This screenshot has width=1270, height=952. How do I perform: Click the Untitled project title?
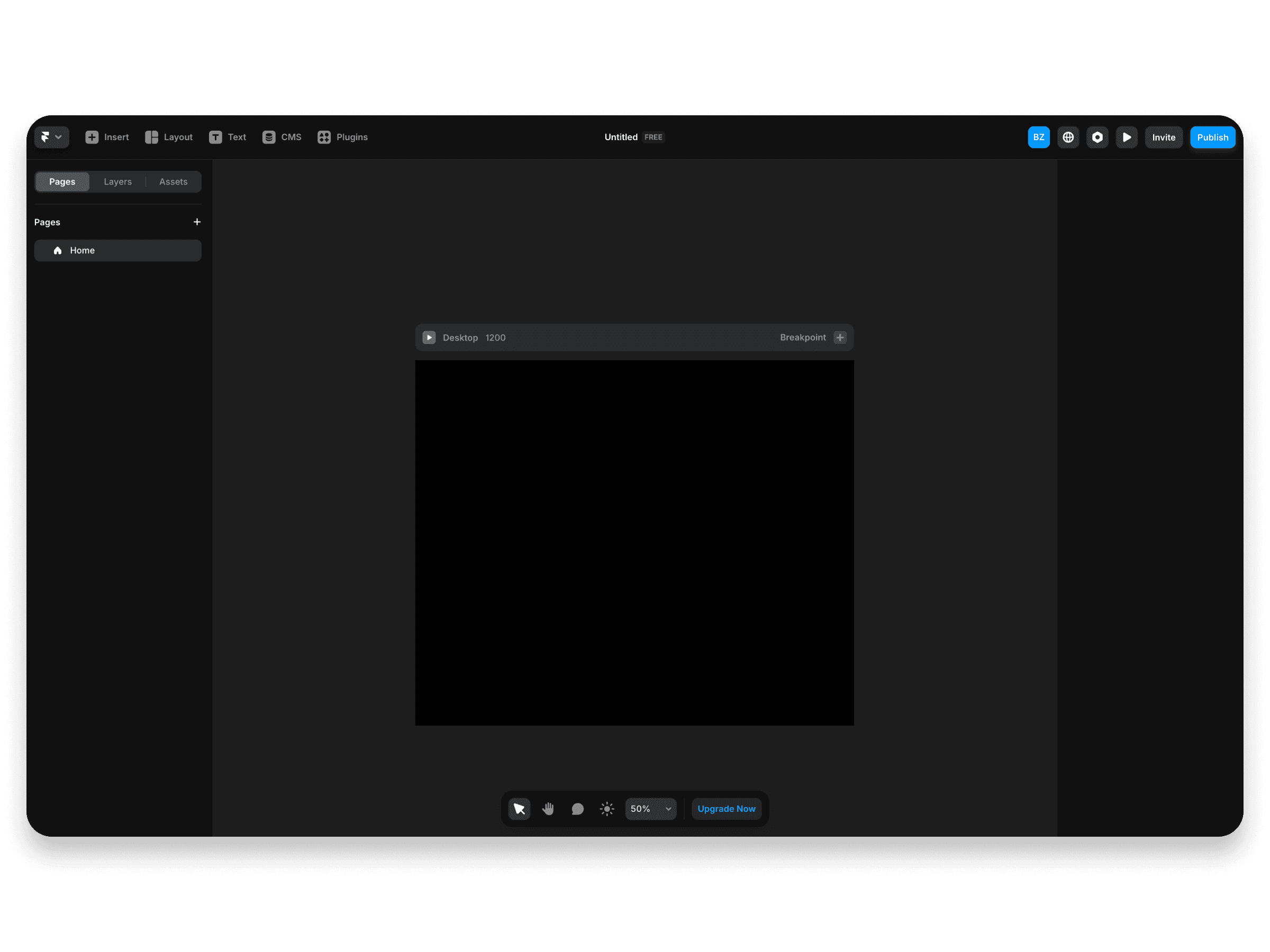(621, 137)
